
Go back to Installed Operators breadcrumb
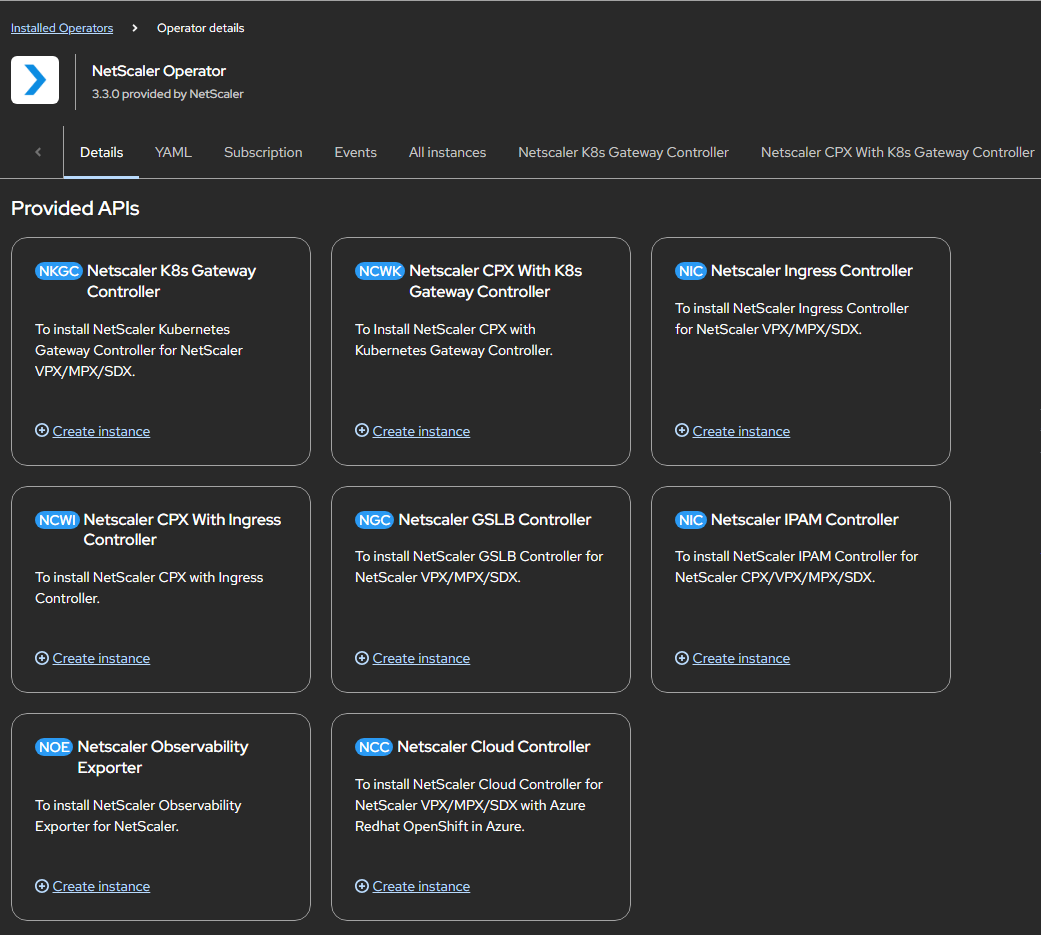62,28
